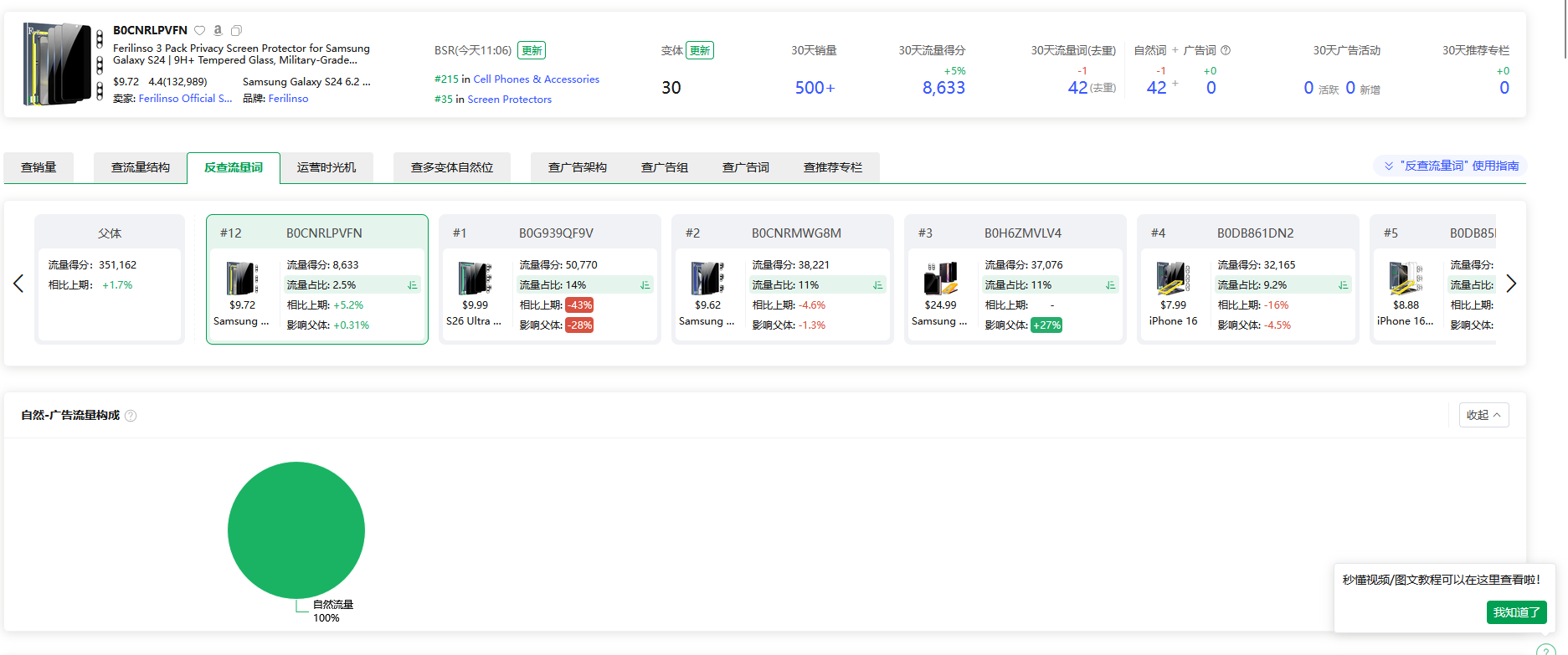This screenshot has height=655, width=1568.
Task: Click the 0 value under 30天推荐专栏
Action: point(1504,88)
